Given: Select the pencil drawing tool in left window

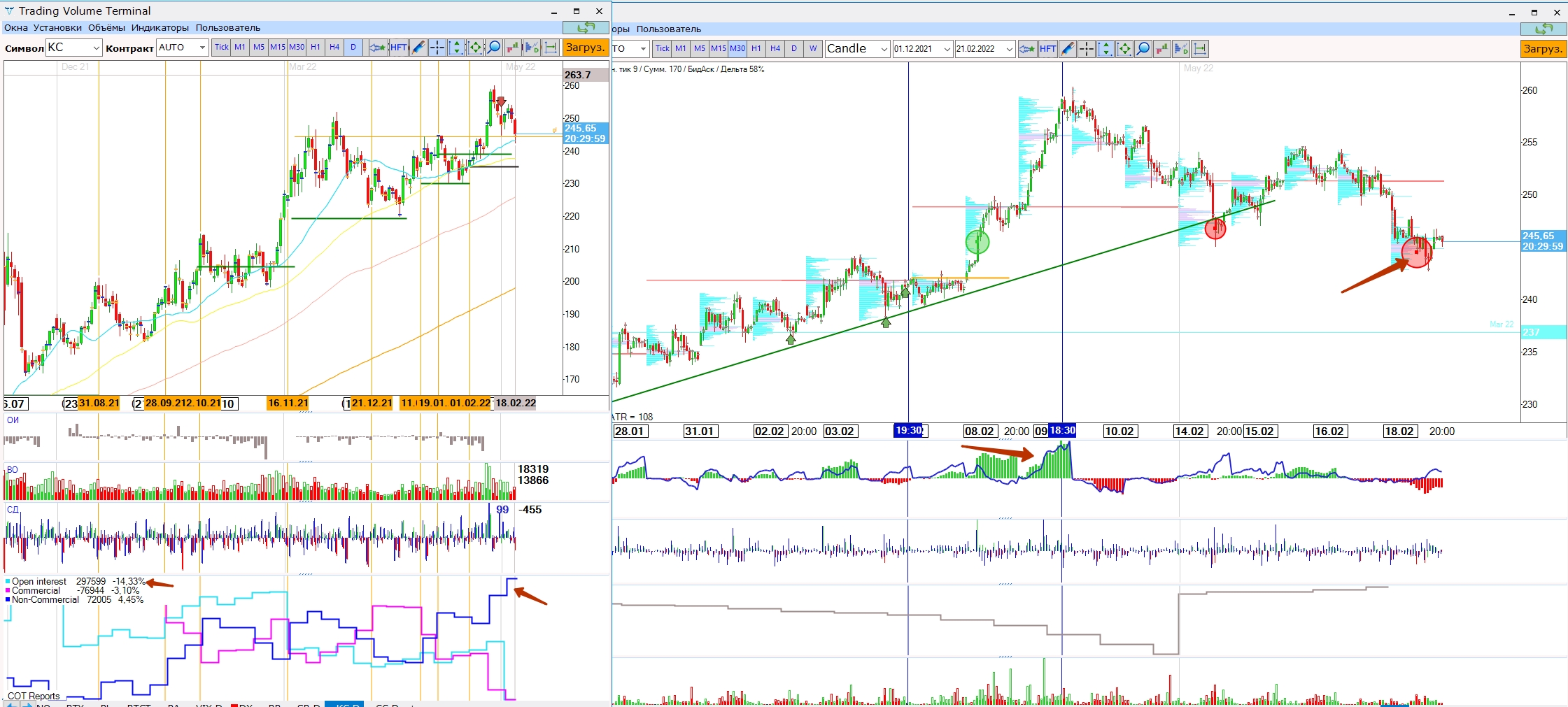Looking at the screenshot, I should 418,48.
